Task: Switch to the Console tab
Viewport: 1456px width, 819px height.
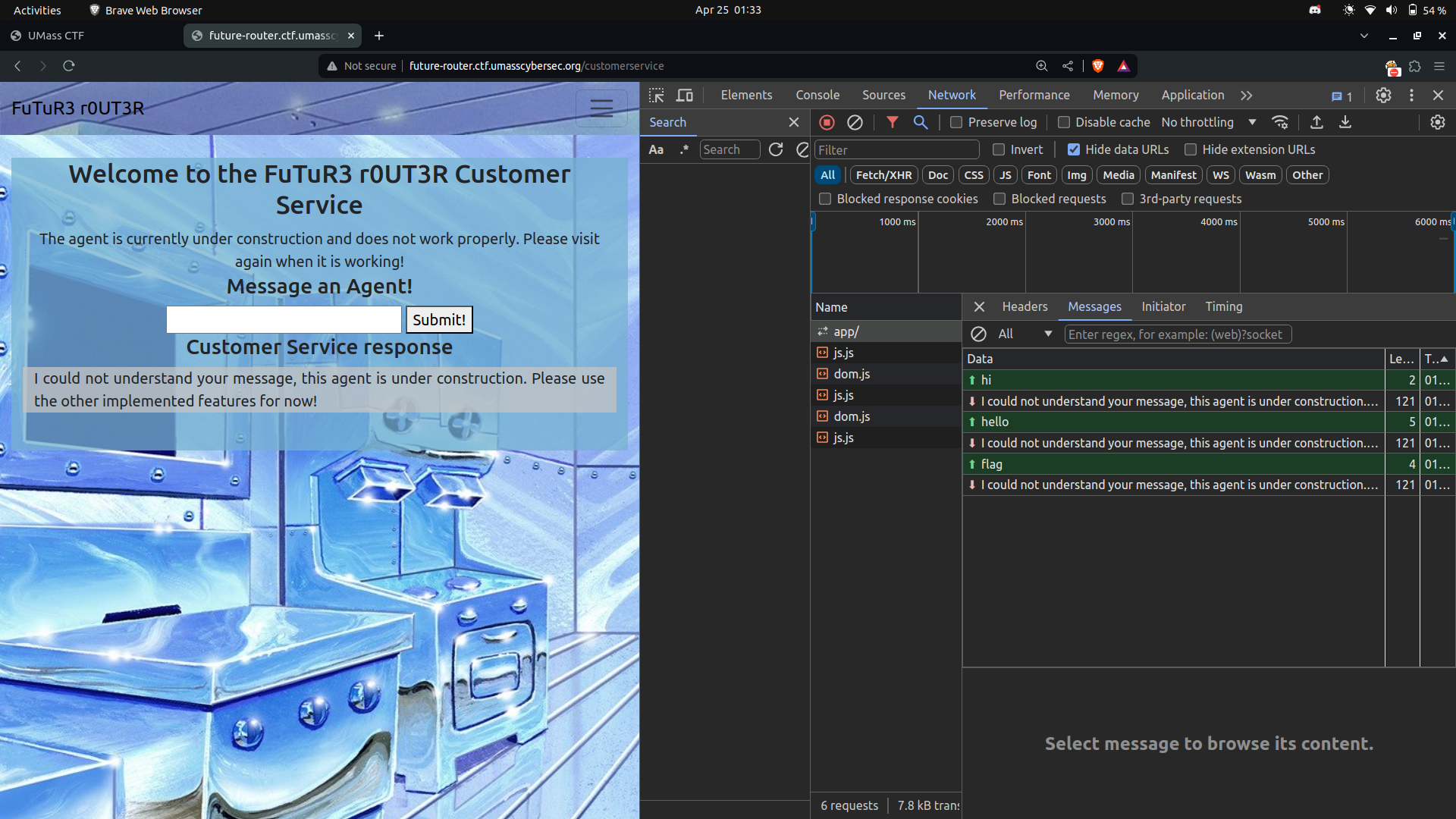Action: [817, 96]
